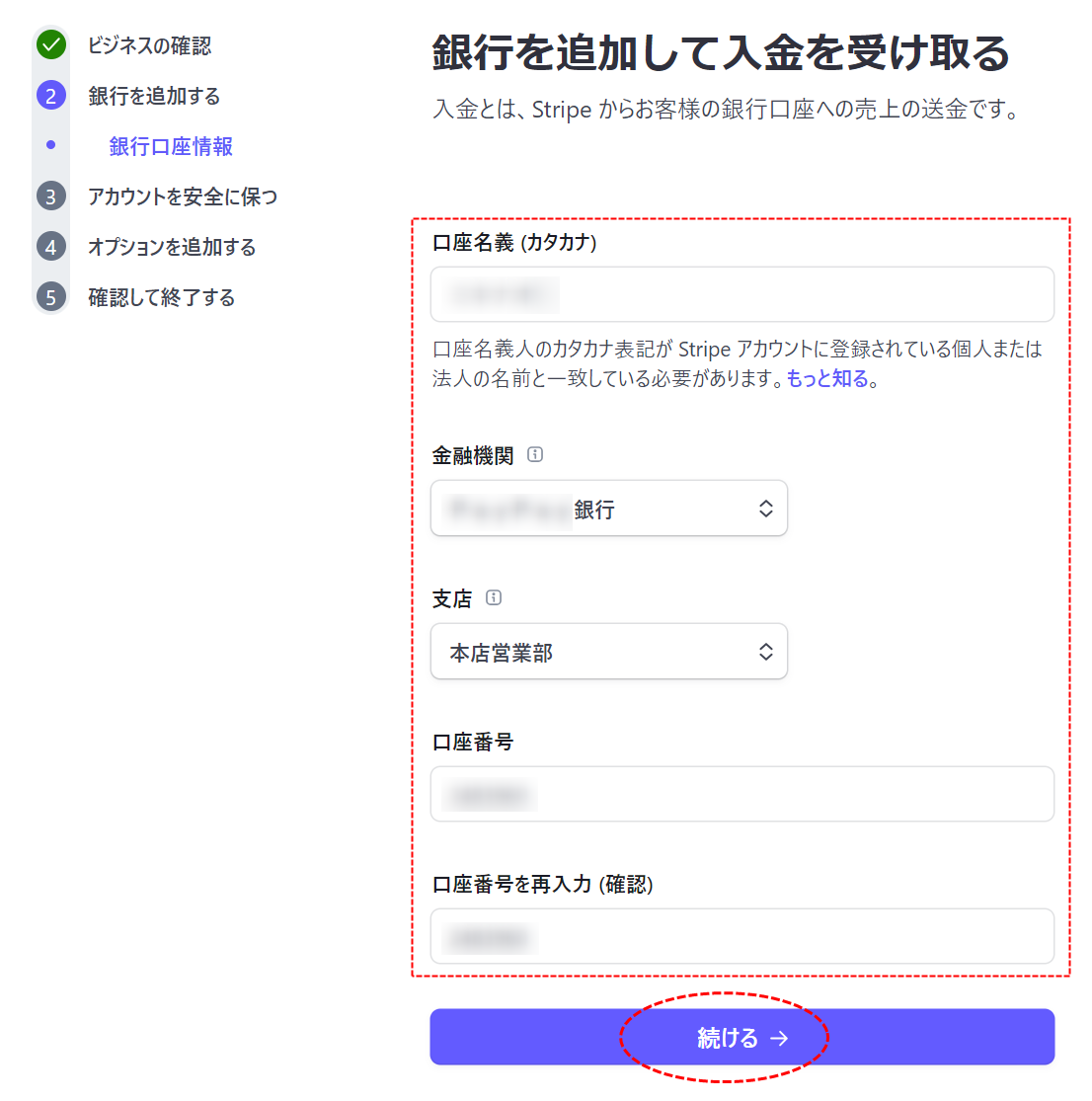Click the 口座番号 account number field
Screen dimensions: 1092x1101
[742, 794]
